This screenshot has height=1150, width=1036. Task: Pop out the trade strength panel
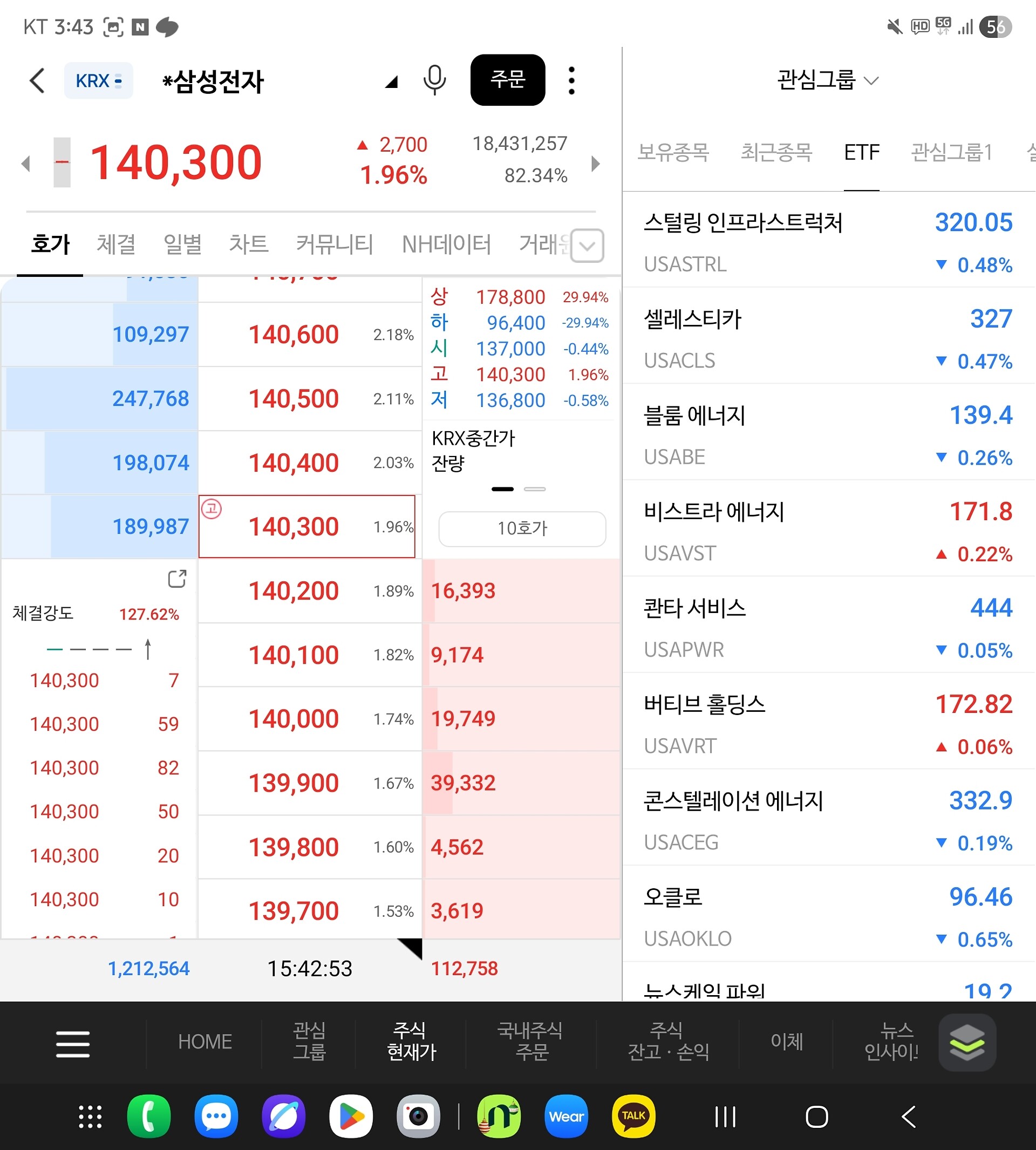coord(177,579)
